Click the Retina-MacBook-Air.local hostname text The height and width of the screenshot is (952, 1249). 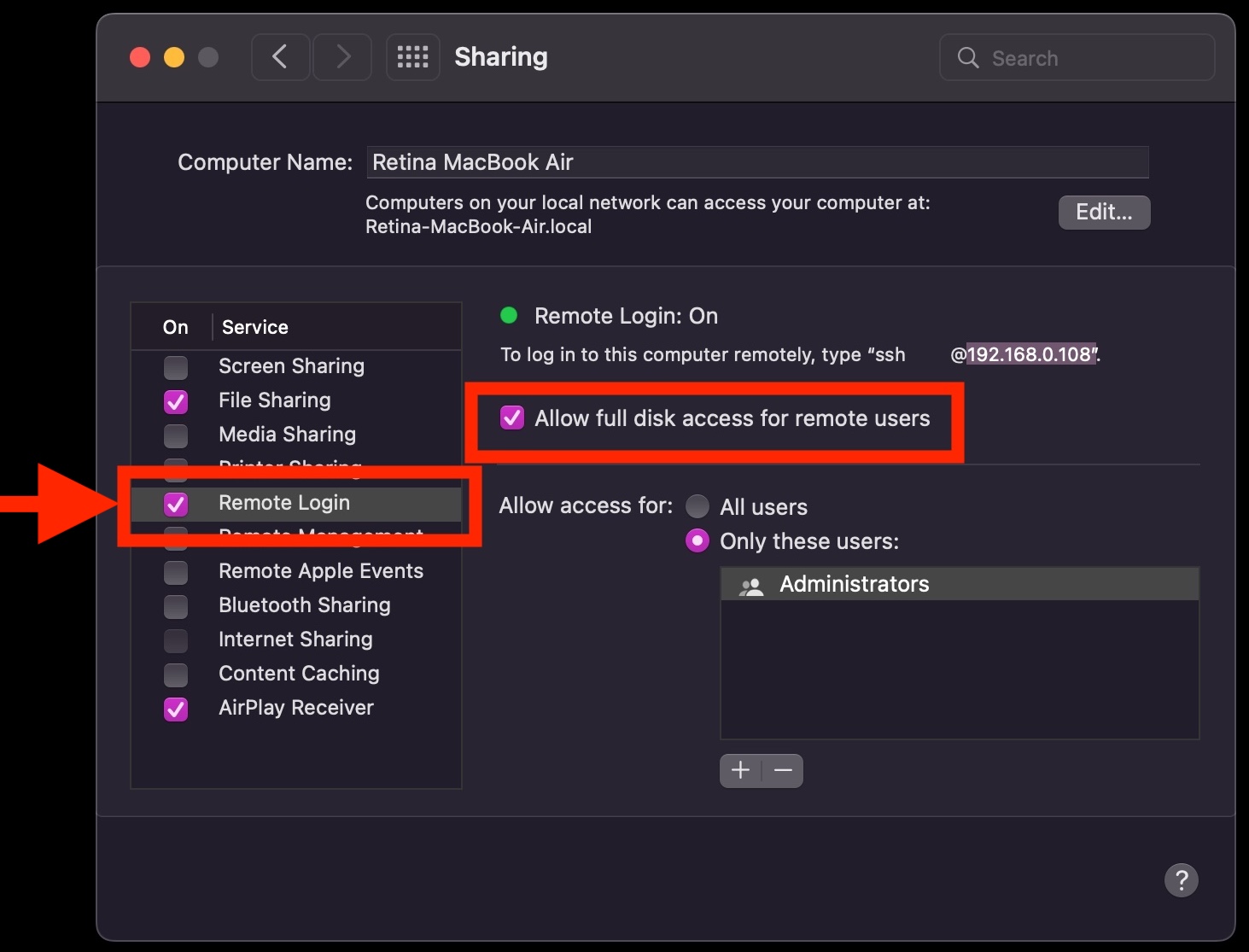tap(478, 227)
